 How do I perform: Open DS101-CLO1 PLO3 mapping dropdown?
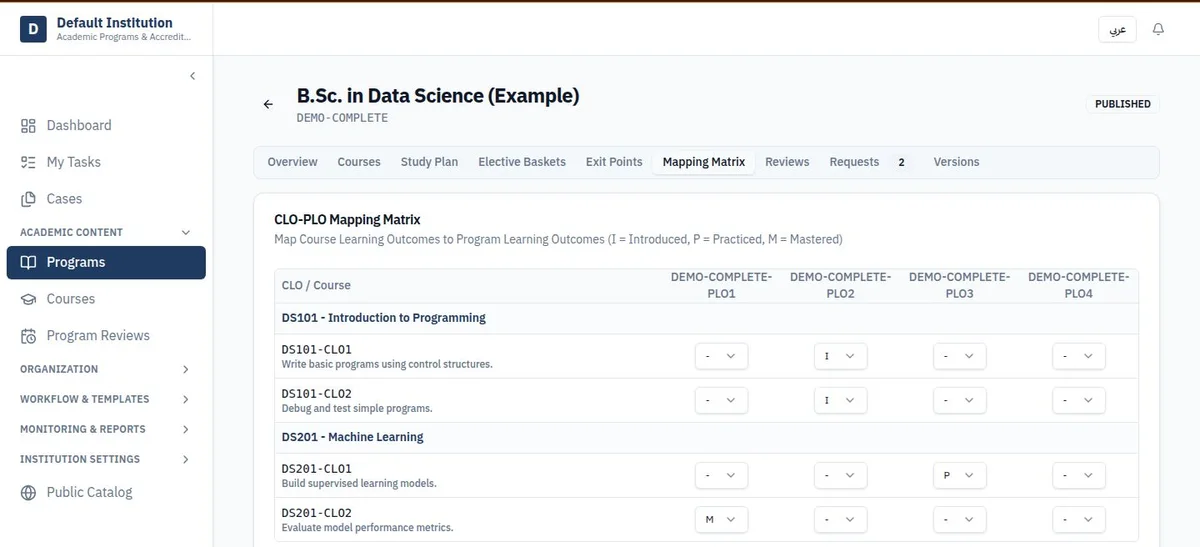click(x=959, y=356)
